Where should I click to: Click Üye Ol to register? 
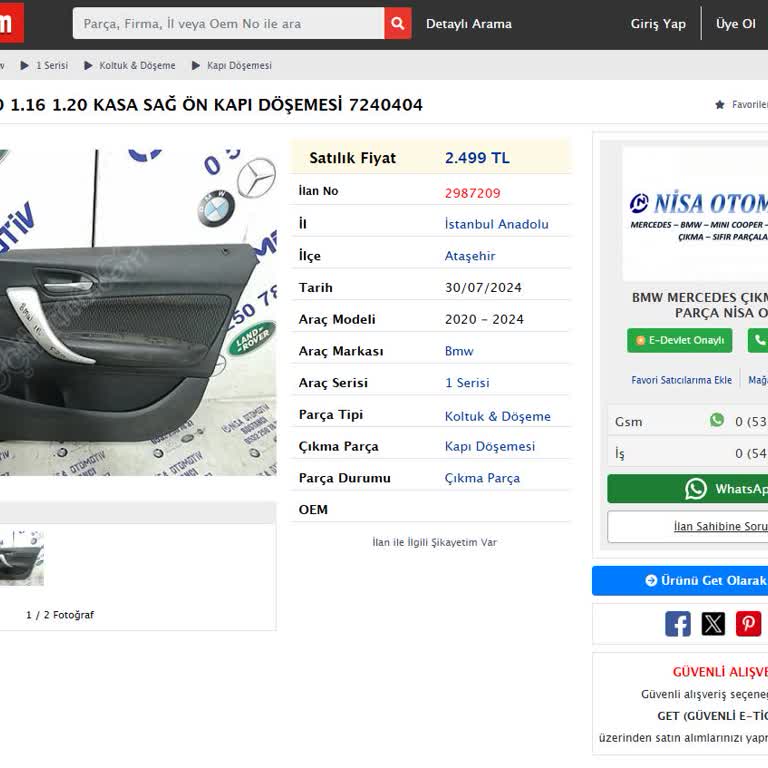(735, 24)
